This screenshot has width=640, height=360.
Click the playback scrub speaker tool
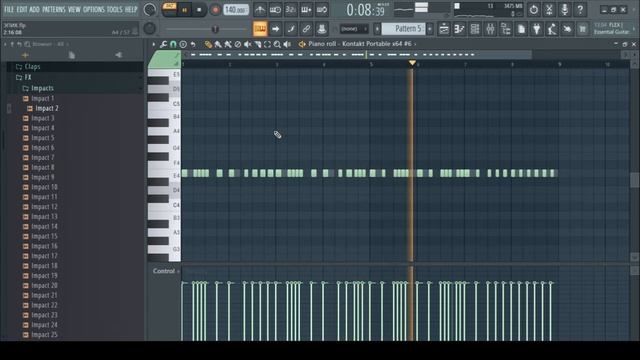(287, 44)
